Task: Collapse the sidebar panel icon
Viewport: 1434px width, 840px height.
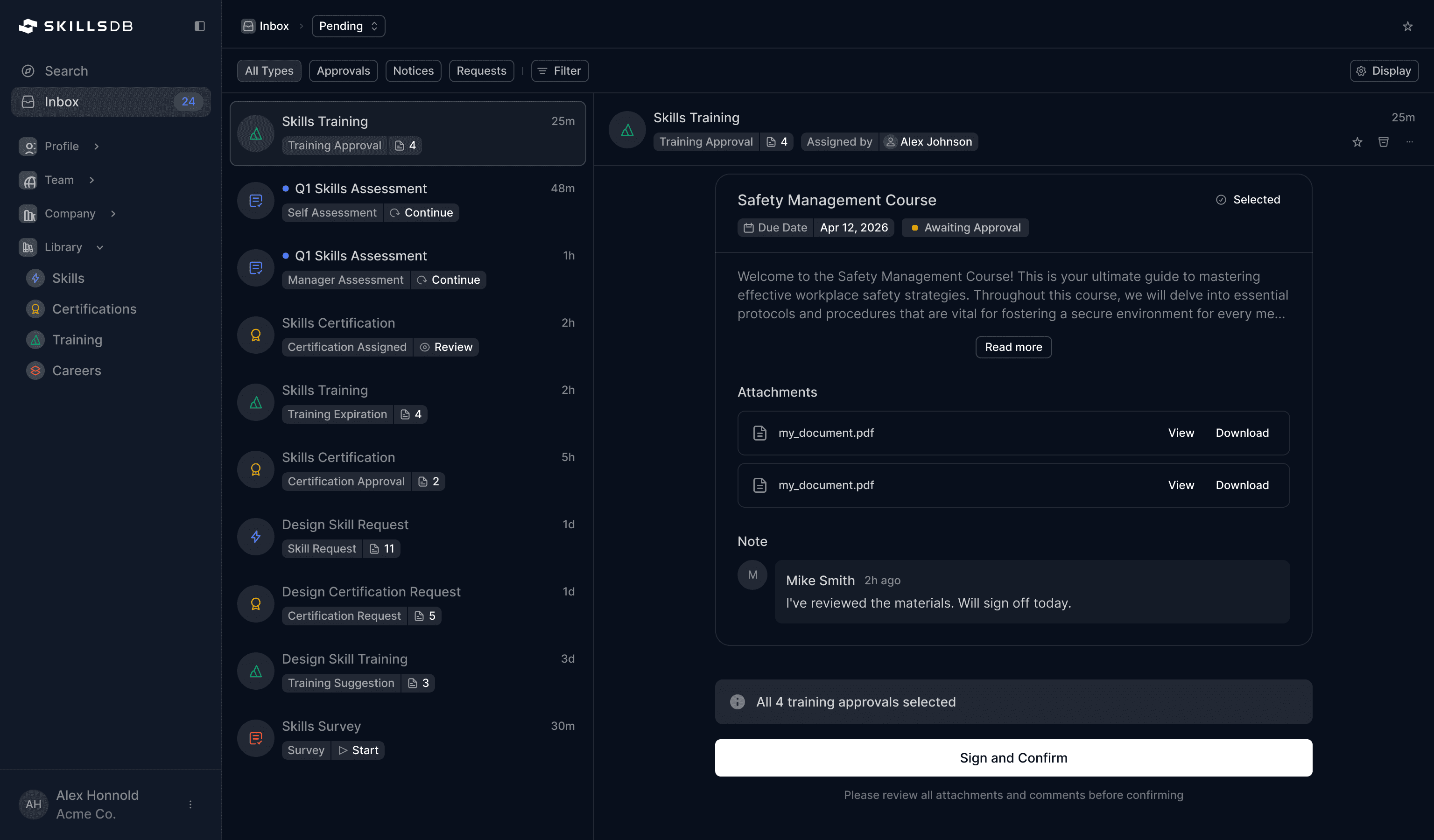Action: click(199, 26)
